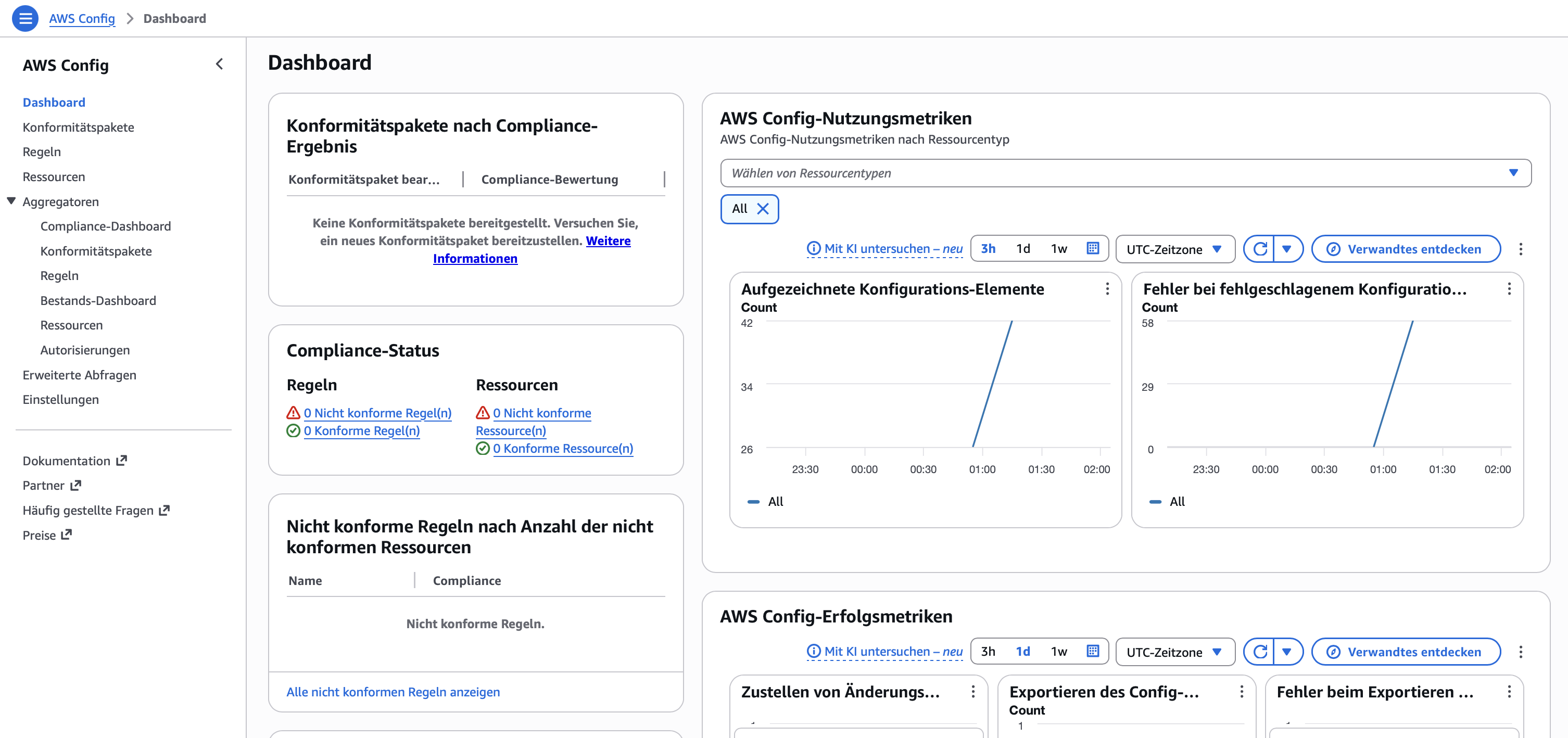Viewport: 1568px width, 738px height.
Task: Click warning icon beside Nicht konforme Regel(n)
Action: click(294, 413)
